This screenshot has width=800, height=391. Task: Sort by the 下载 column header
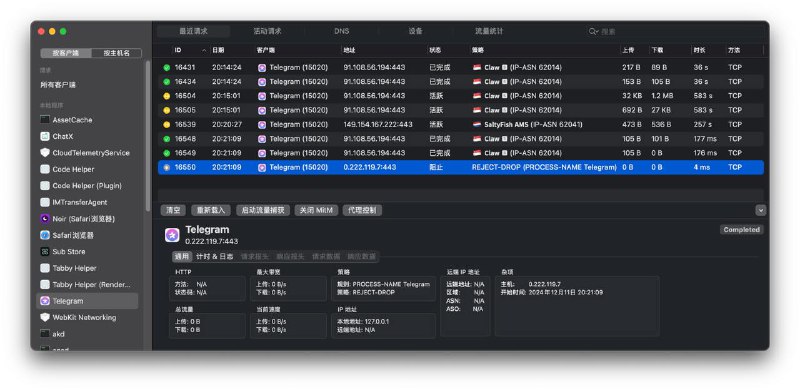point(657,51)
